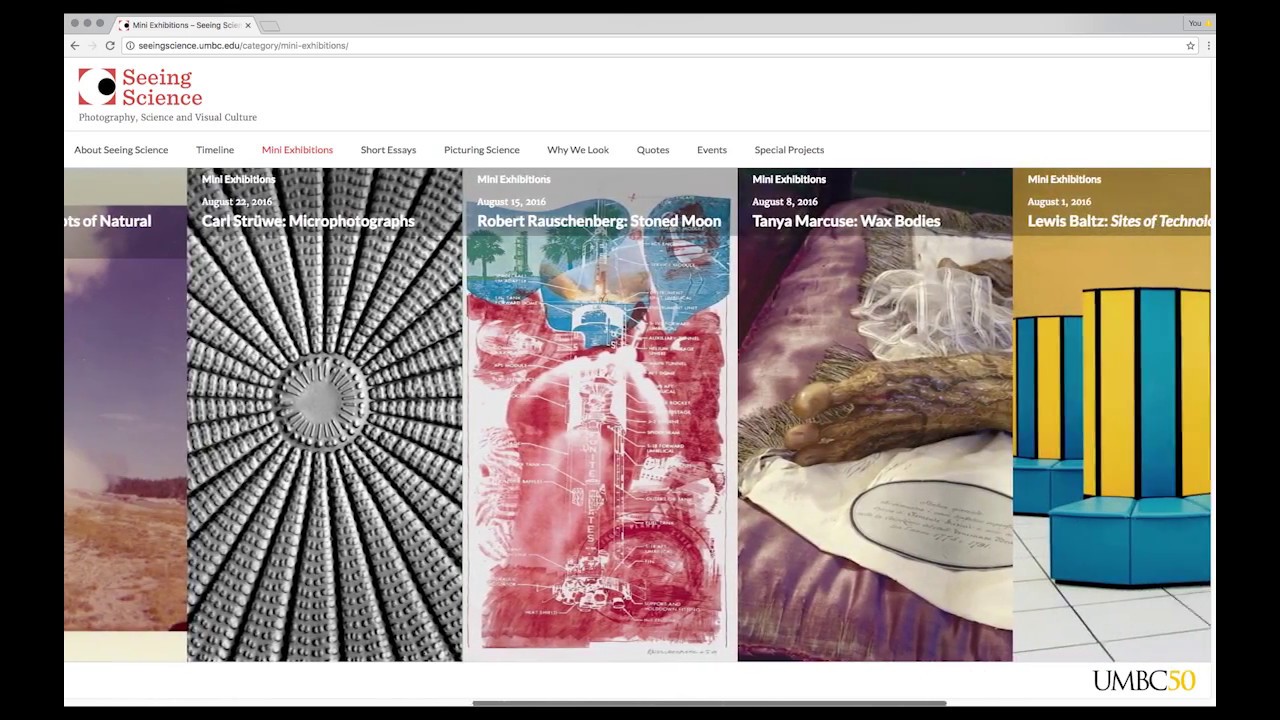Close the Mini Exhibitions browser tab
This screenshot has width=1280, height=720.
tap(248, 25)
